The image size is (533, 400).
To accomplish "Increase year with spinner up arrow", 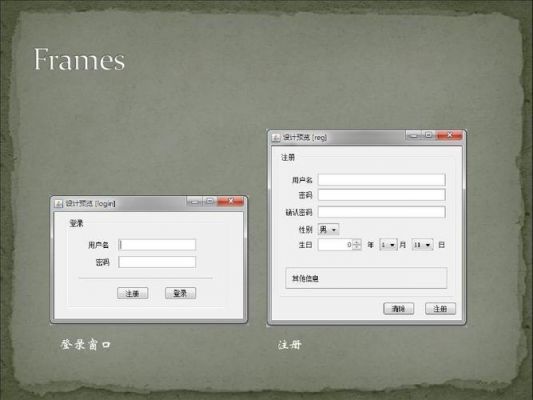I will click(x=357, y=242).
